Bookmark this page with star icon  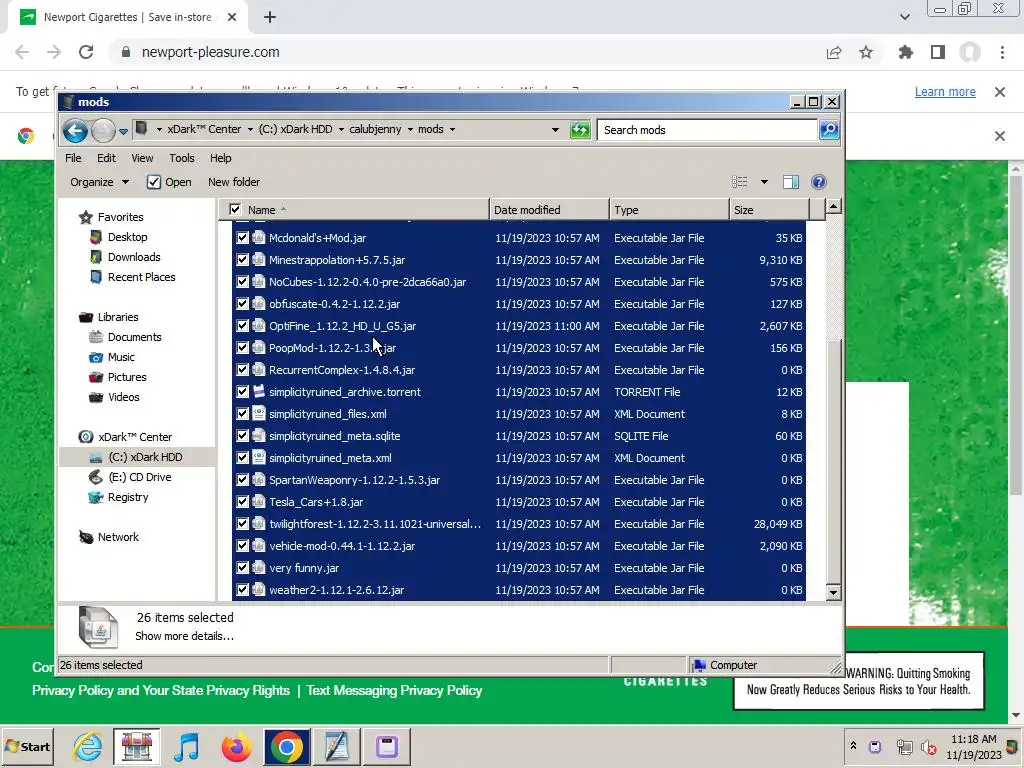[x=866, y=52]
